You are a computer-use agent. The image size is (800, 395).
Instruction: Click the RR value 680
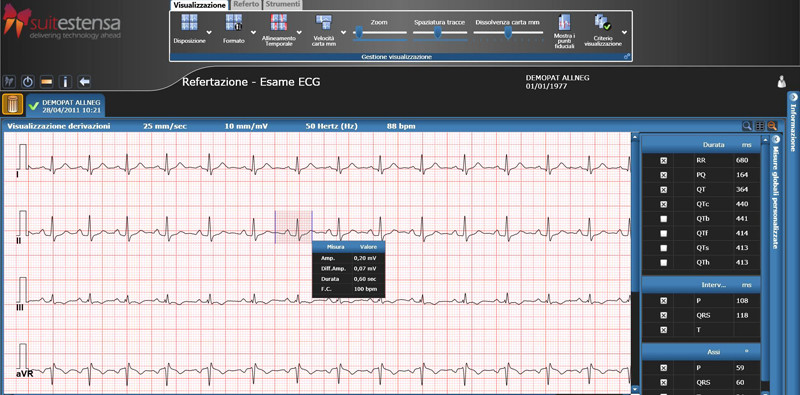click(742, 160)
